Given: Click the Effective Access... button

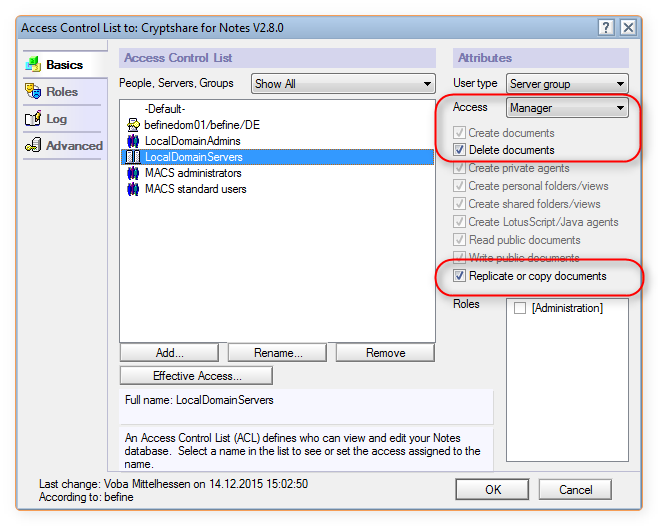Looking at the screenshot, I should [196, 376].
